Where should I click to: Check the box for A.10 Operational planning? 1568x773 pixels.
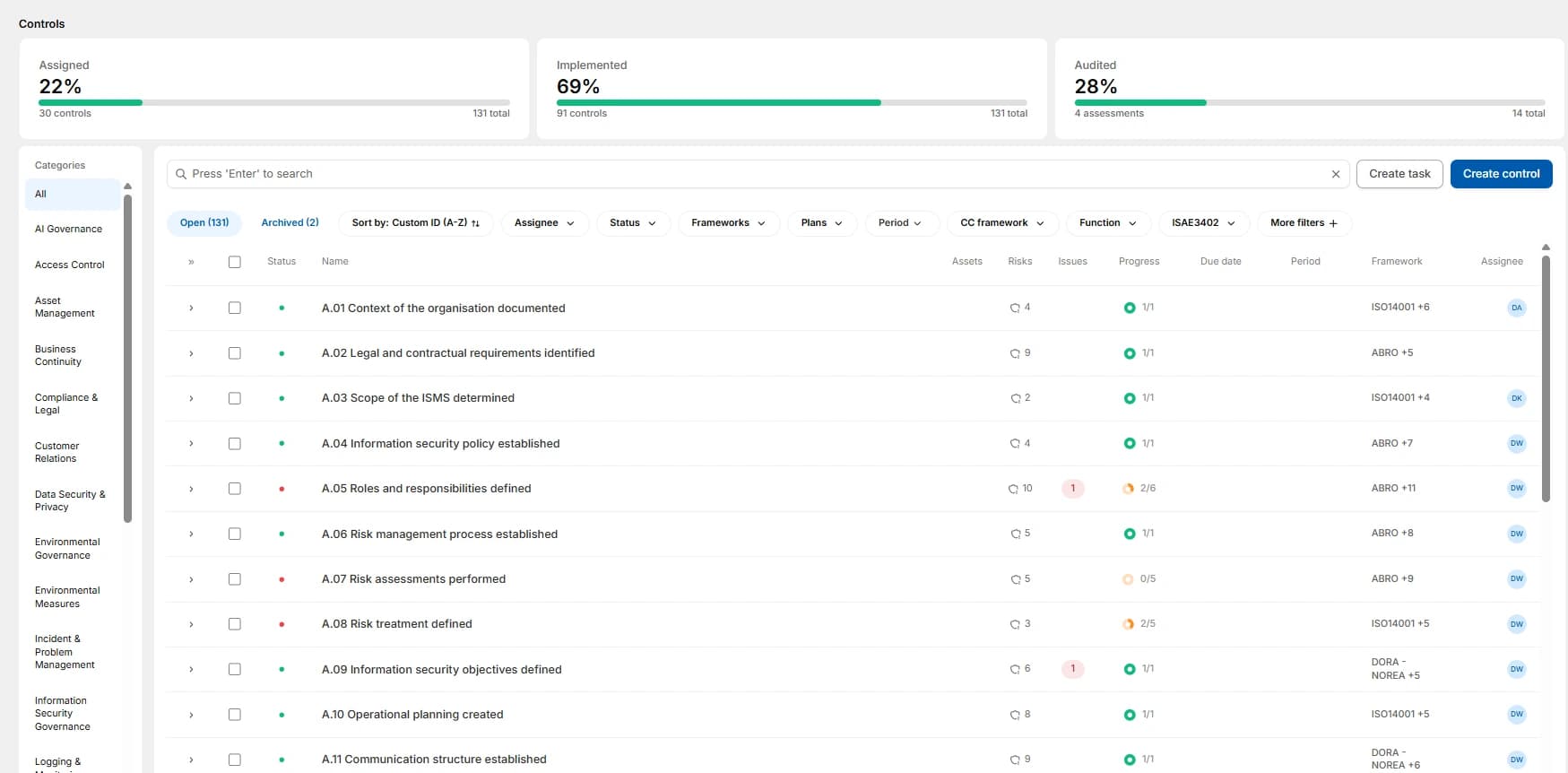(235, 715)
